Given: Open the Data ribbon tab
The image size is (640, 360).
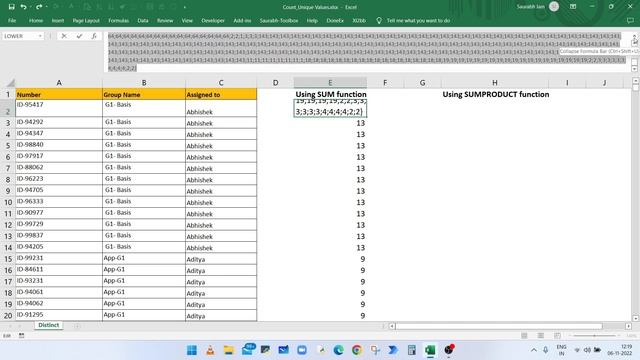Looking at the screenshot, I should 143,20.
